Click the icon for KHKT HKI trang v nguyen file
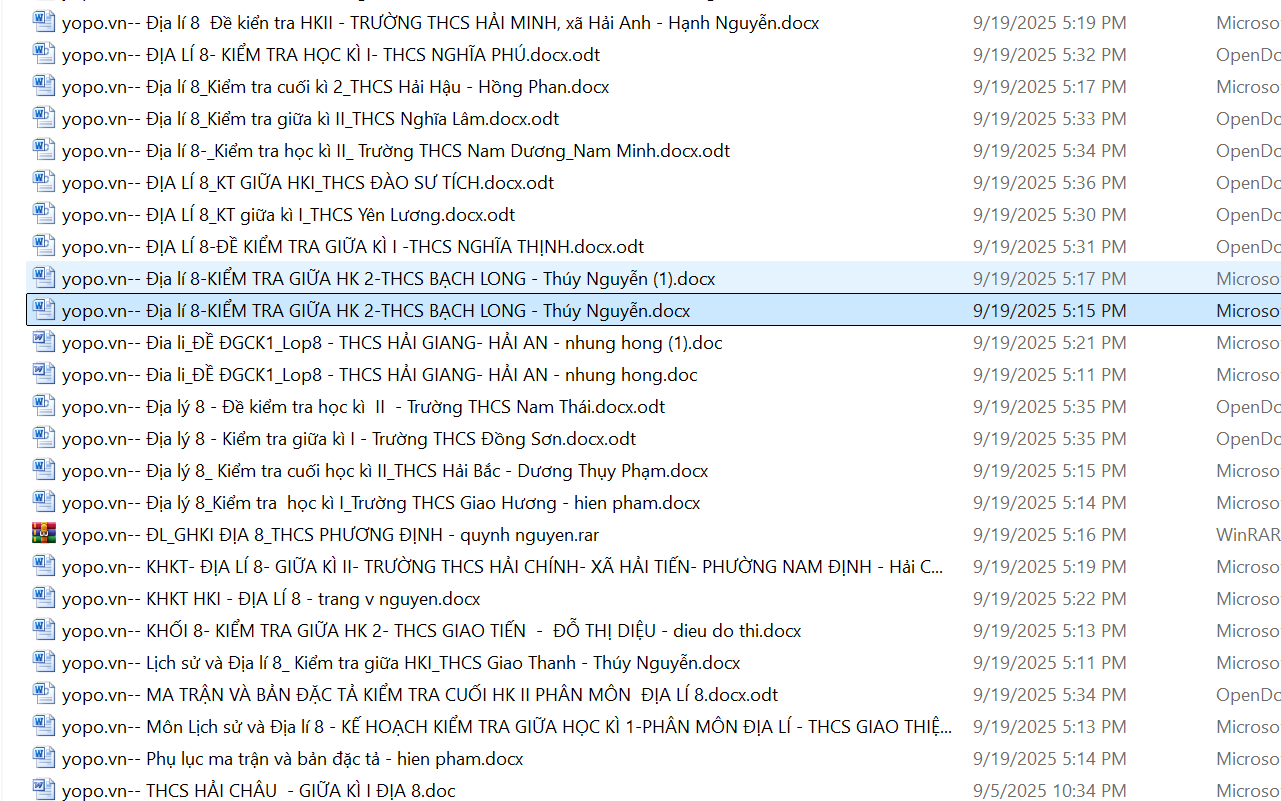Viewport: 1281px width, 801px height. (43, 598)
